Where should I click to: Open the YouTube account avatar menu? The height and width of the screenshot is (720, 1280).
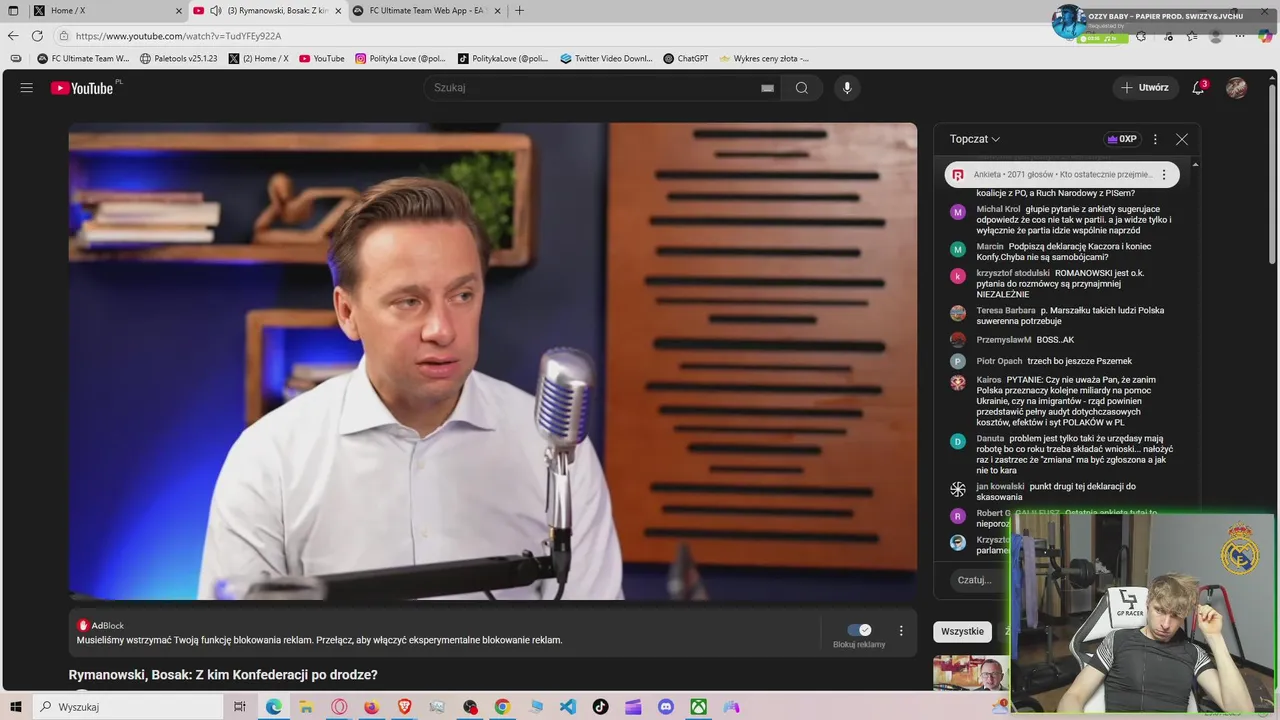tap(1237, 88)
